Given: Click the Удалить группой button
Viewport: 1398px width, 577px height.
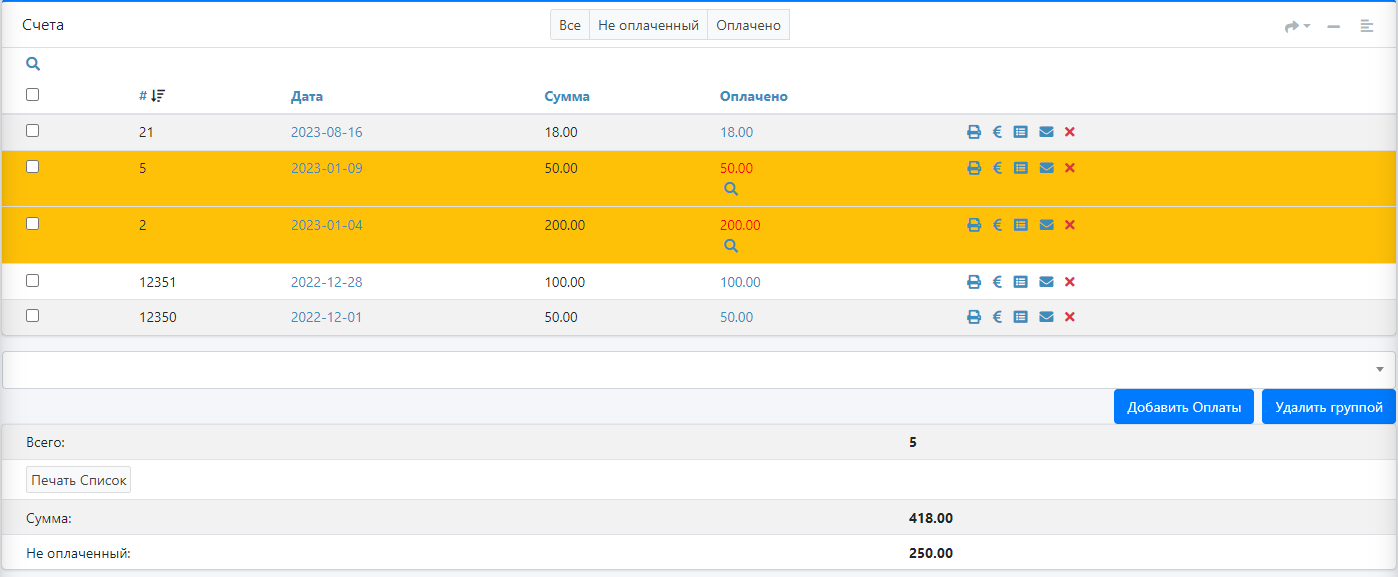Looking at the screenshot, I should coord(1328,407).
